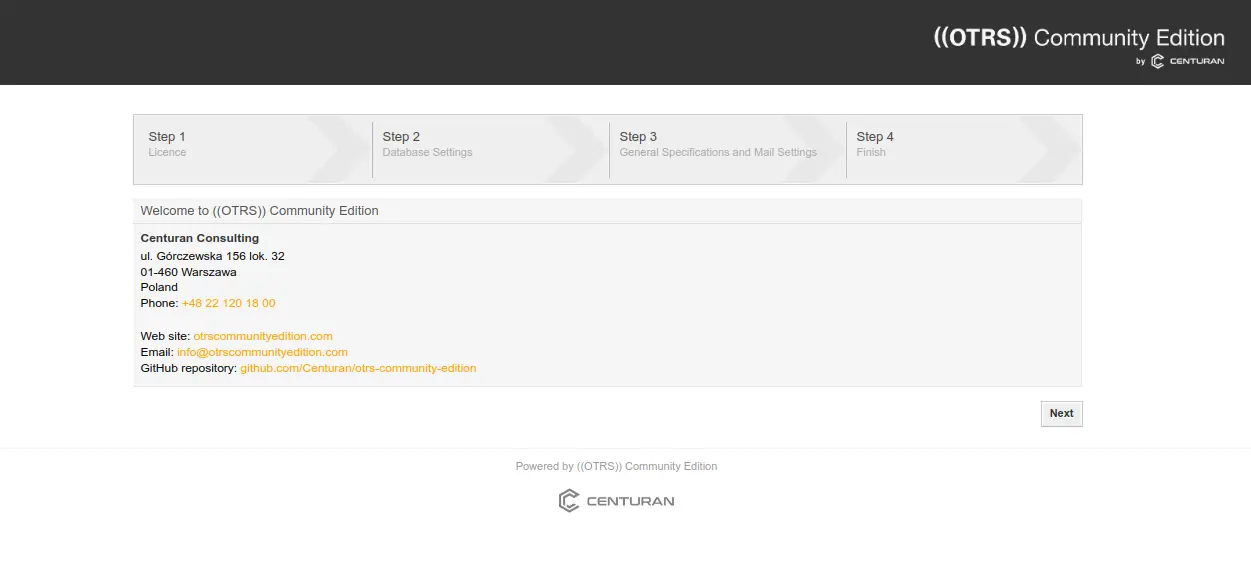
Task: Click the Powered by ((OTRS)) Community Edition footer text
Action: coord(616,466)
